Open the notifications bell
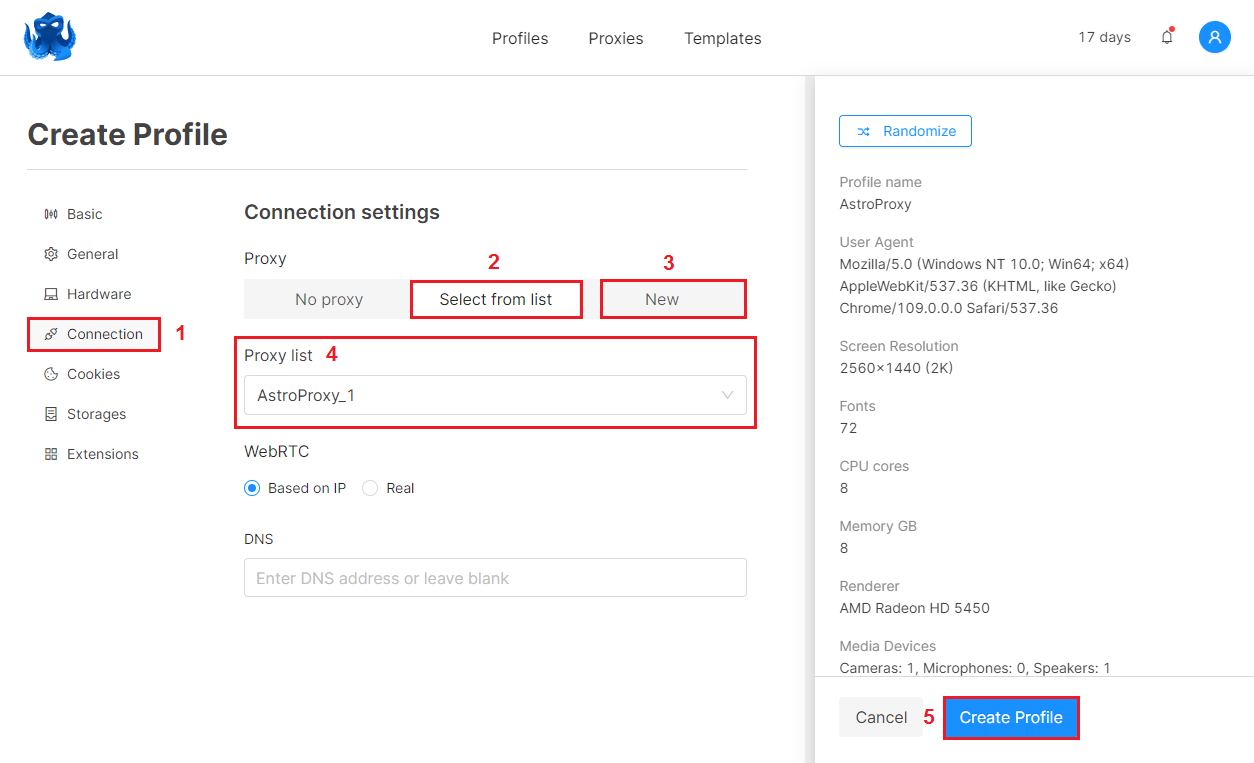 pos(1167,37)
